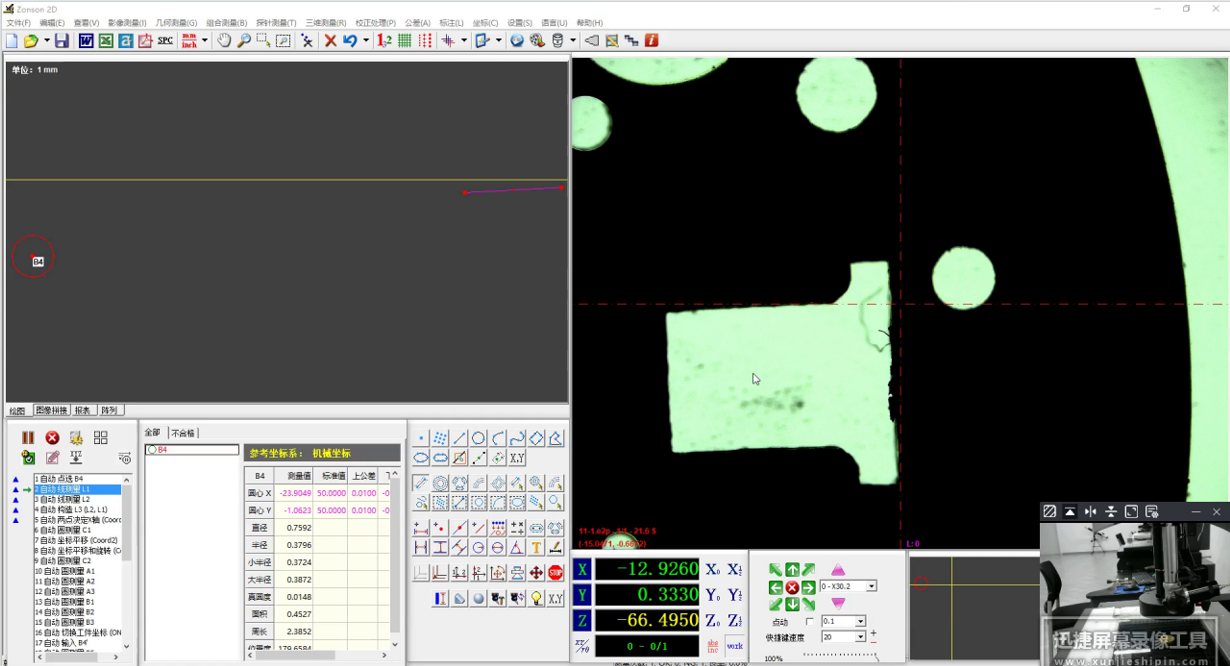Halve the Y axis value with Y½

pyautogui.click(x=735, y=595)
